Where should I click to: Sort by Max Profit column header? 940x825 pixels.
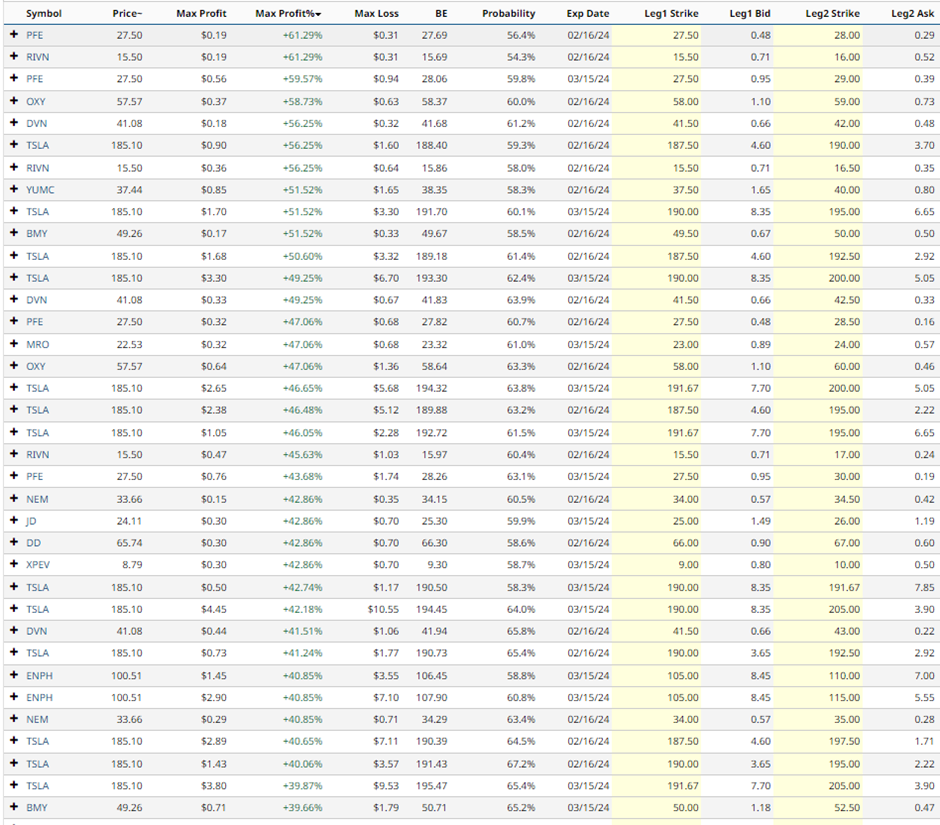[201, 13]
